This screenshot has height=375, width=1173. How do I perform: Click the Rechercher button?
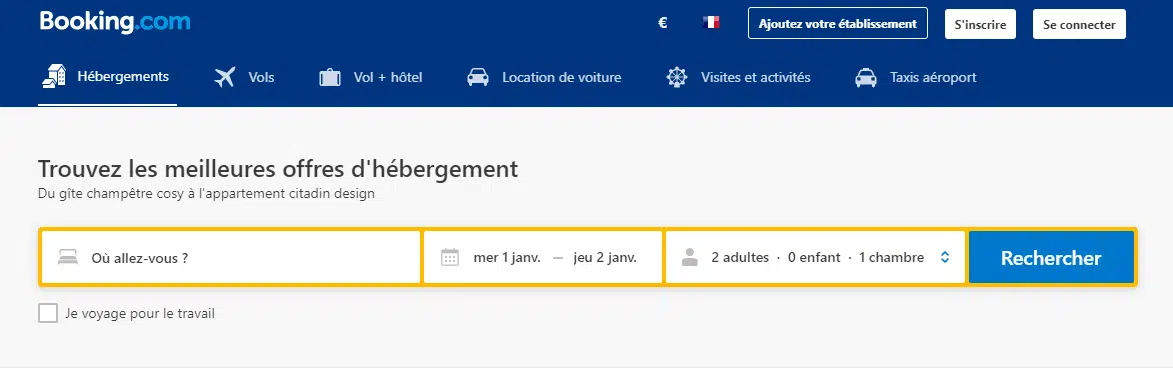pos(1051,257)
